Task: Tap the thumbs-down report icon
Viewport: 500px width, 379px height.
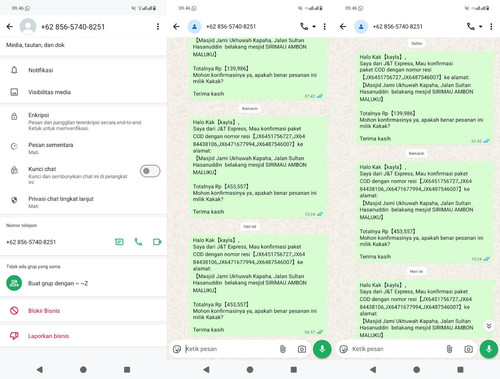Action: 14,336
